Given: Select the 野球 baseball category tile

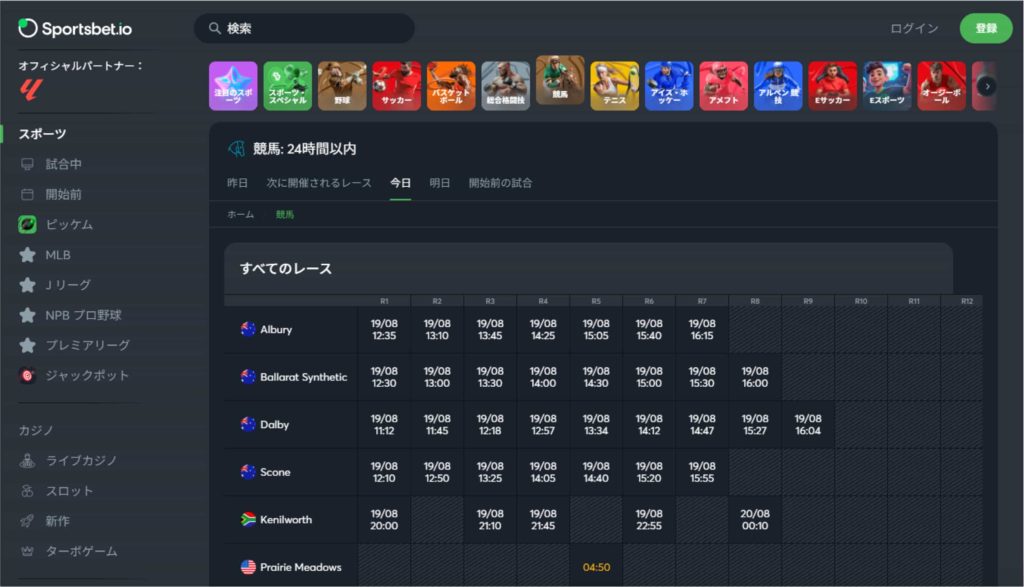Looking at the screenshot, I should [342, 86].
